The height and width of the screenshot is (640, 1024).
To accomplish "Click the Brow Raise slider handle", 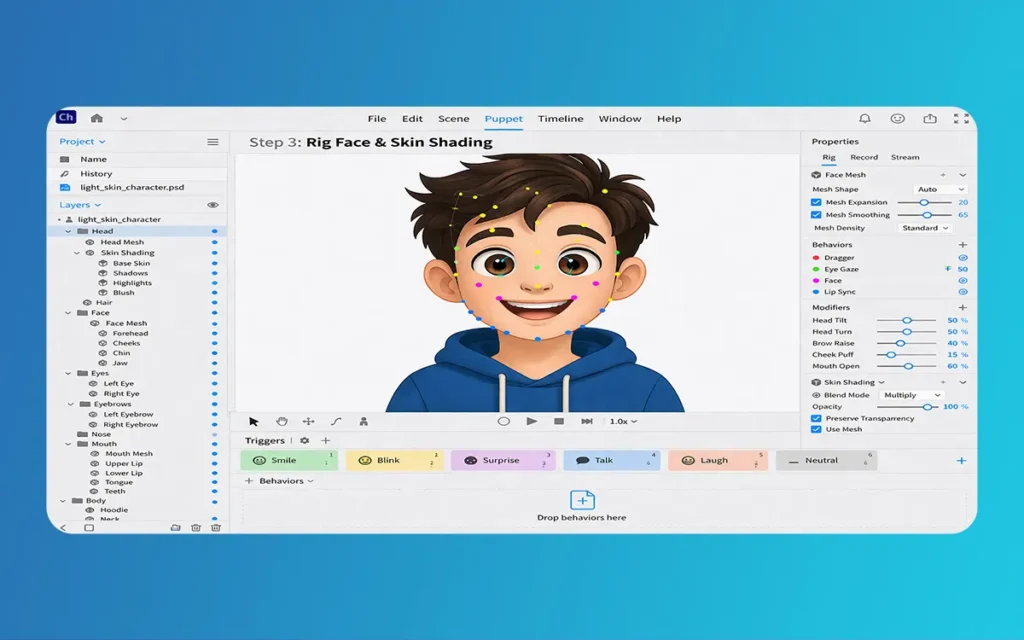I will 900,343.
